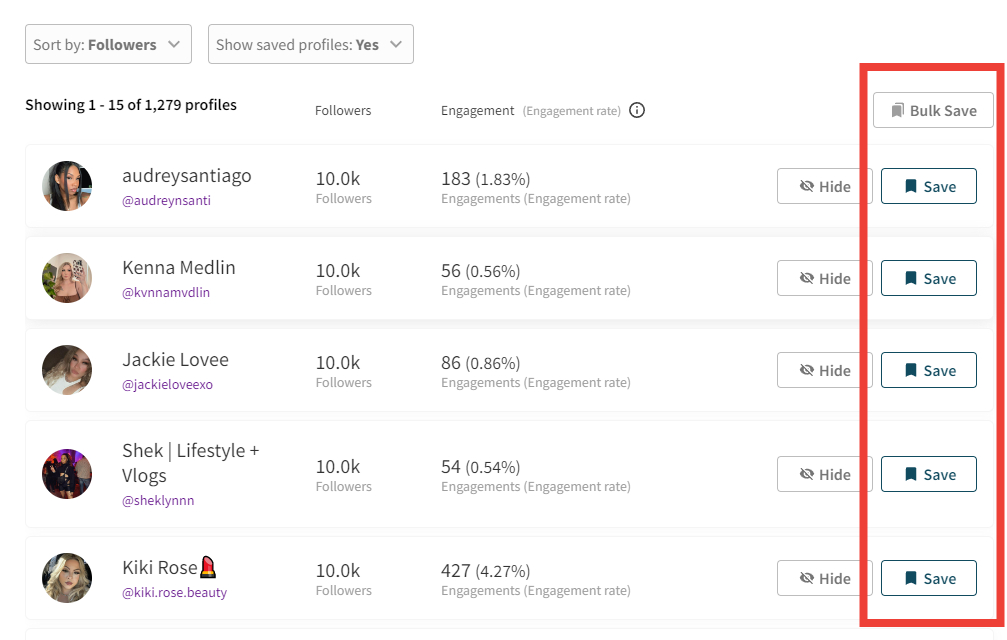The height and width of the screenshot is (640, 1007).
Task: Hide the Shek Lifestyle Vlogs profile
Action: click(824, 473)
